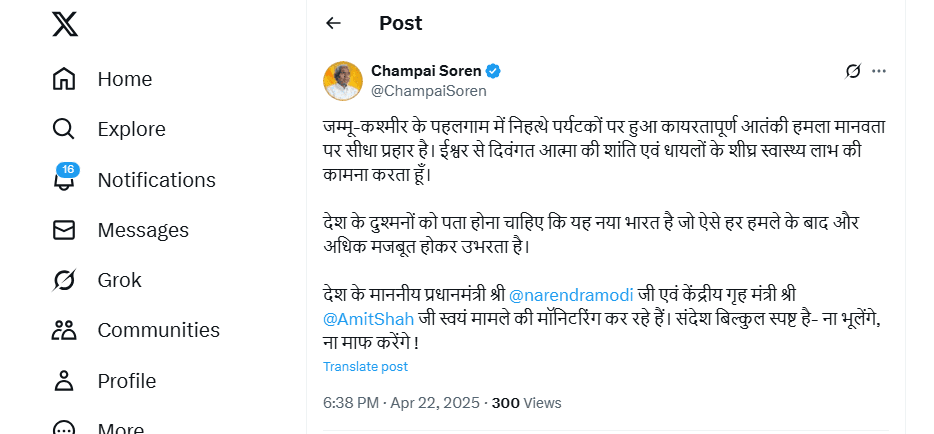Viewport: 934px width, 434px height.
Task: Click the Translate post link
Action: pos(365,367)
